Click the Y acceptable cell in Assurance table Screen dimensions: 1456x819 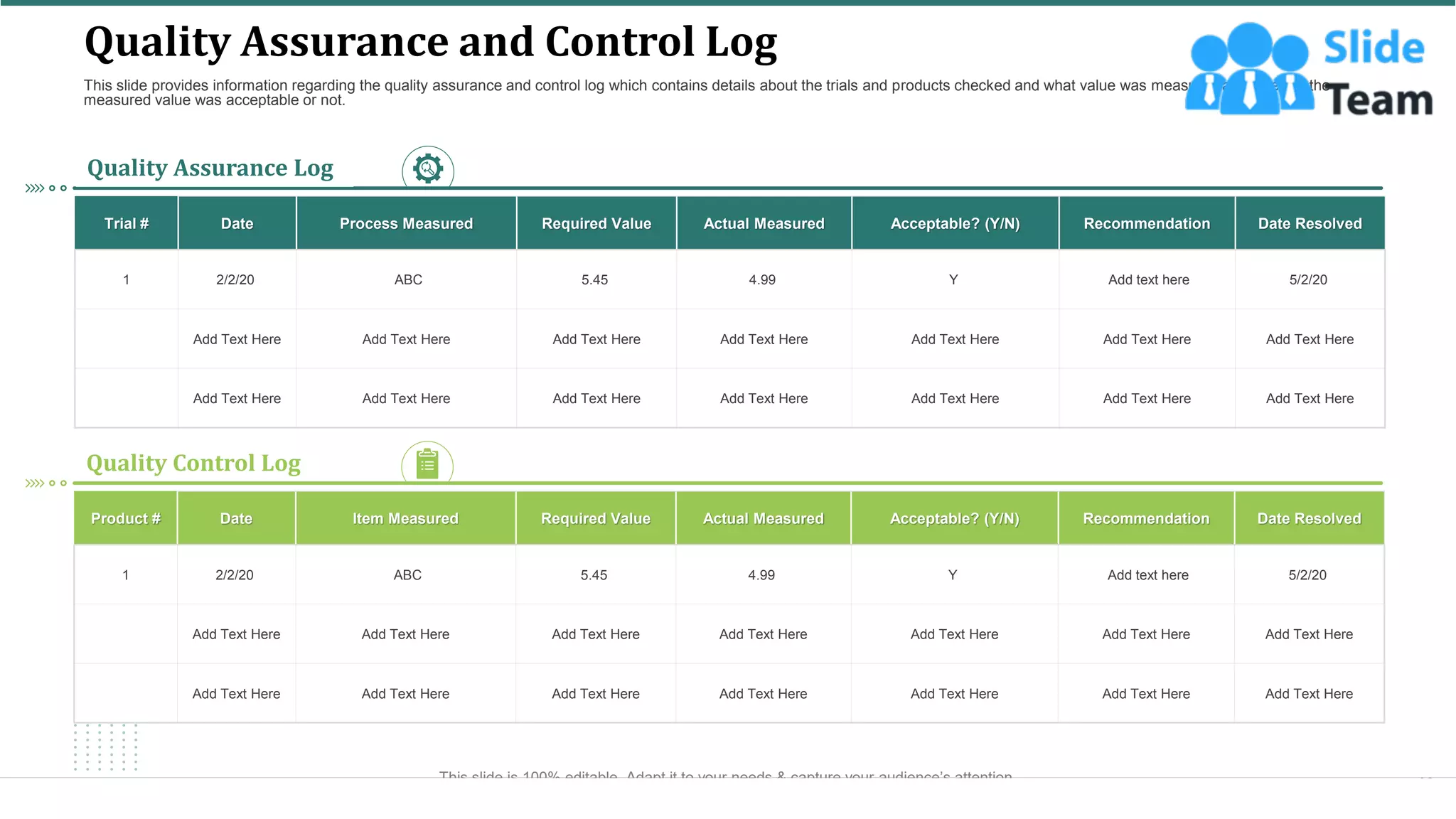953,280
